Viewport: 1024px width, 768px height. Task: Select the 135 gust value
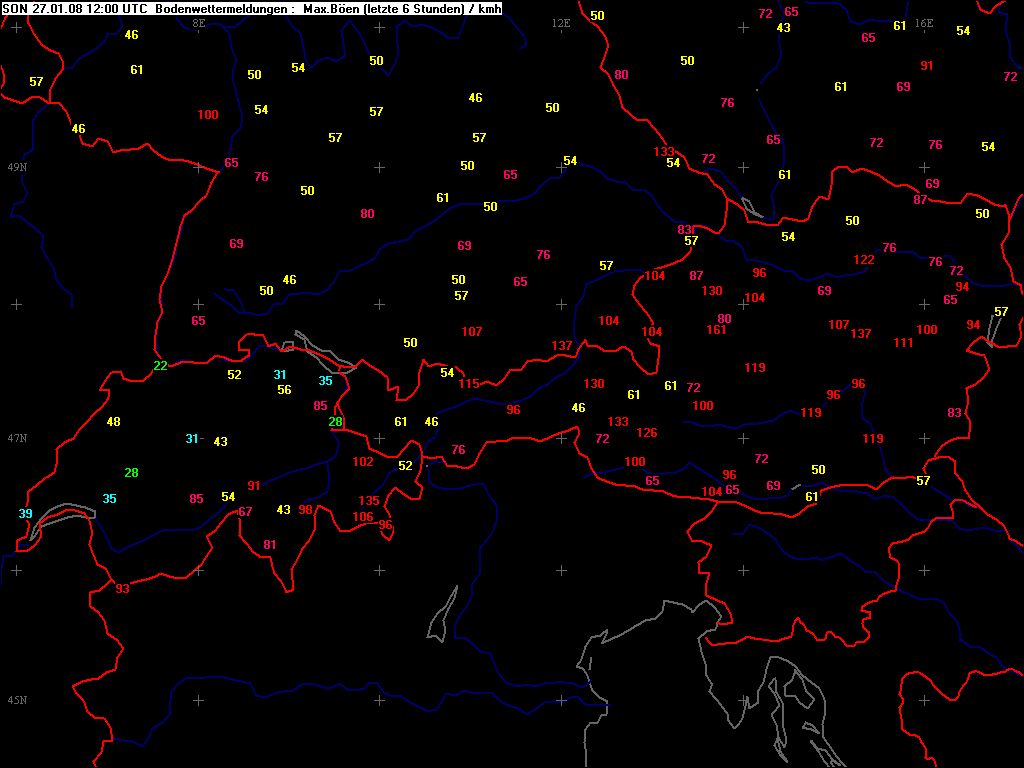click(x=369, y=501)
